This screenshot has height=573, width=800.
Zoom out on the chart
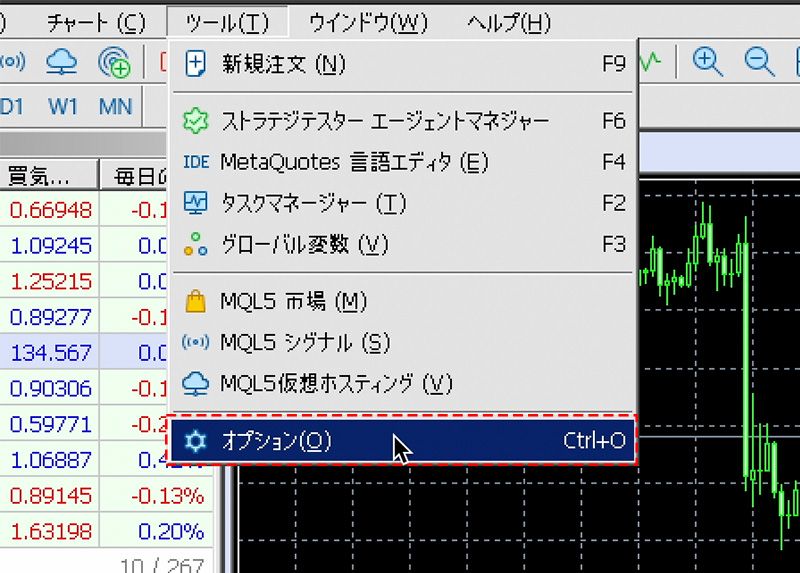pyautogui.click(x=759, y=62)
